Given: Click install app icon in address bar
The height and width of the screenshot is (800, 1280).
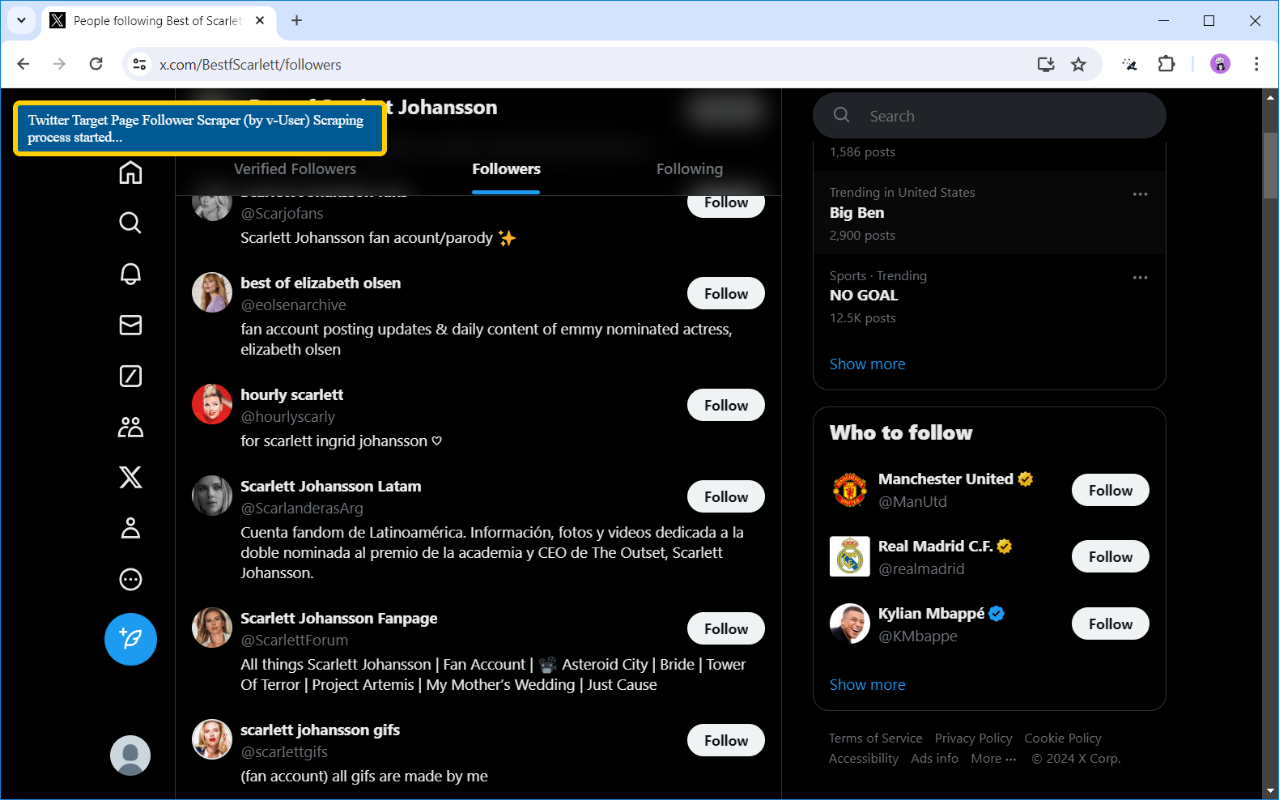Looking at the screenshot, I should pyautogui.click(x=1046, y=64).
